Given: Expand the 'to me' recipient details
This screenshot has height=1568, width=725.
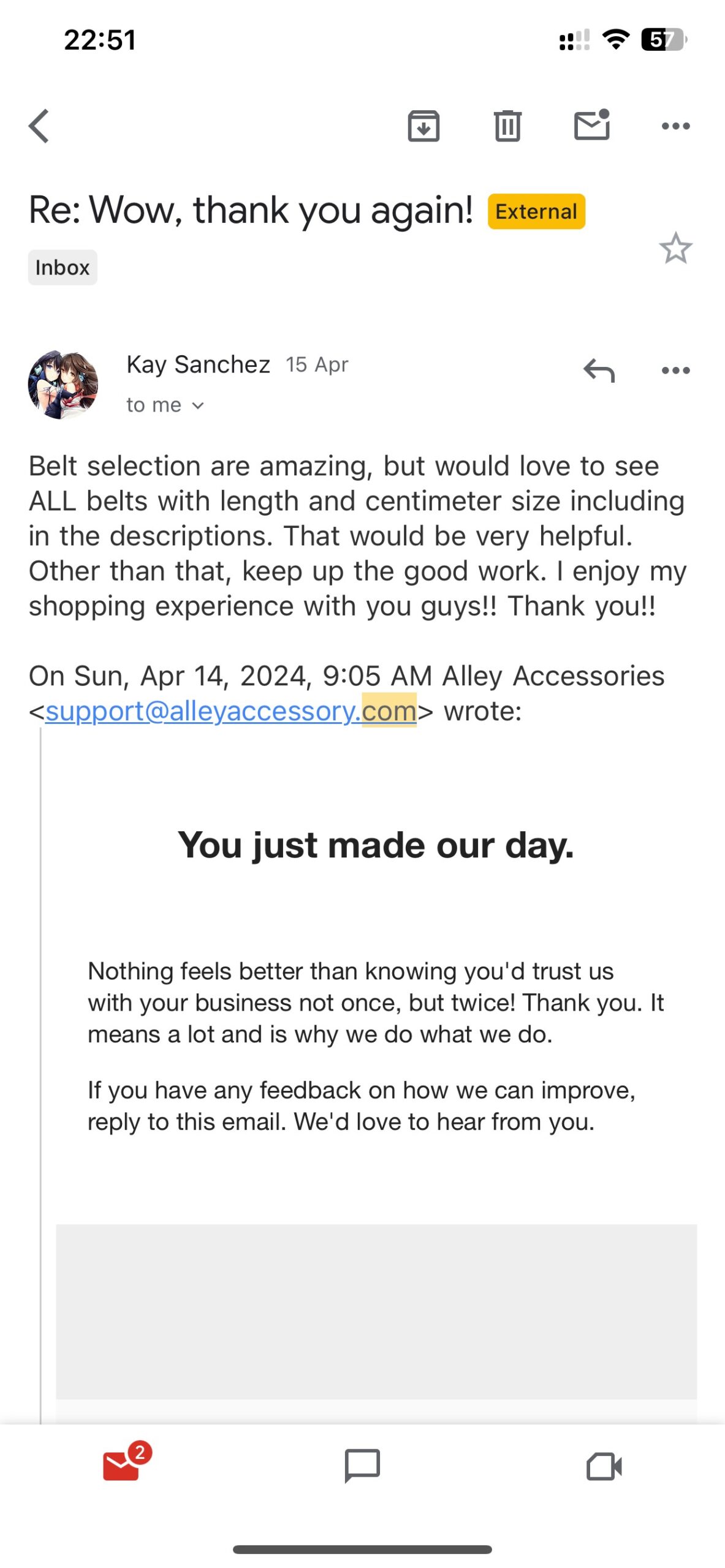Looking at the screenshot, I should coord(164,404).
